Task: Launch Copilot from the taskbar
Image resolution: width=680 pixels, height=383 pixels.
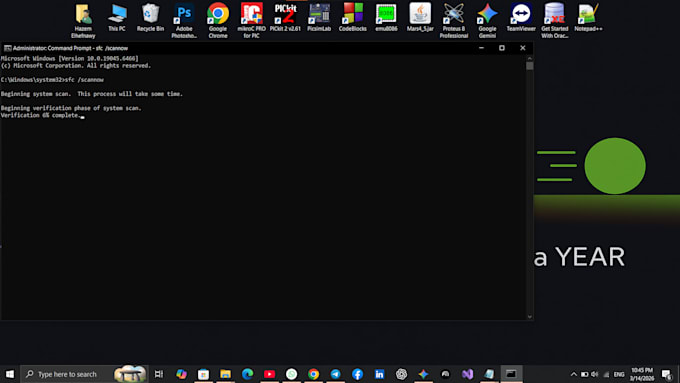Action: click(181, 374)
